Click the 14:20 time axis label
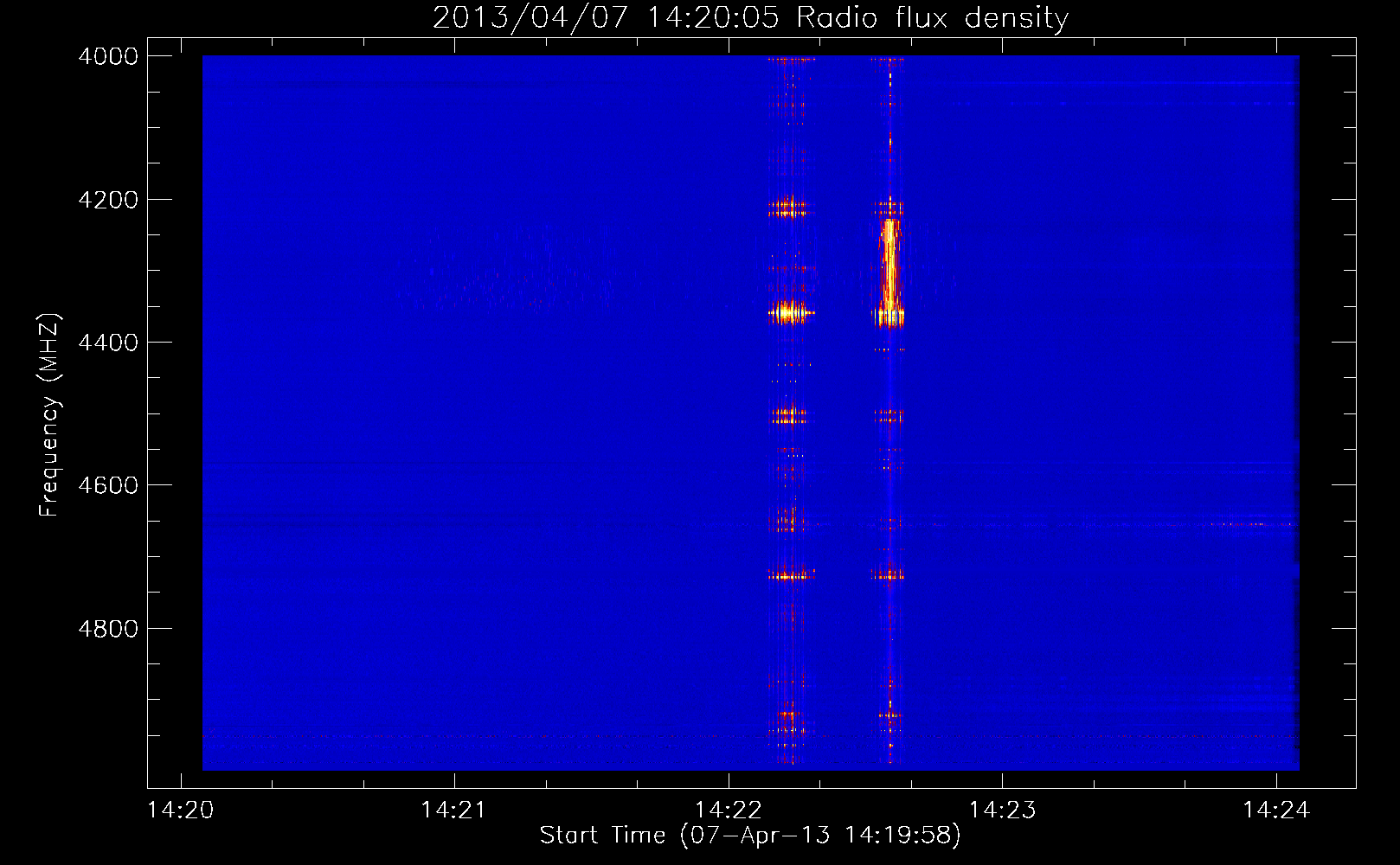This screenshot has width=1400, height=865. pyautogui.click(x=181, y=810)
